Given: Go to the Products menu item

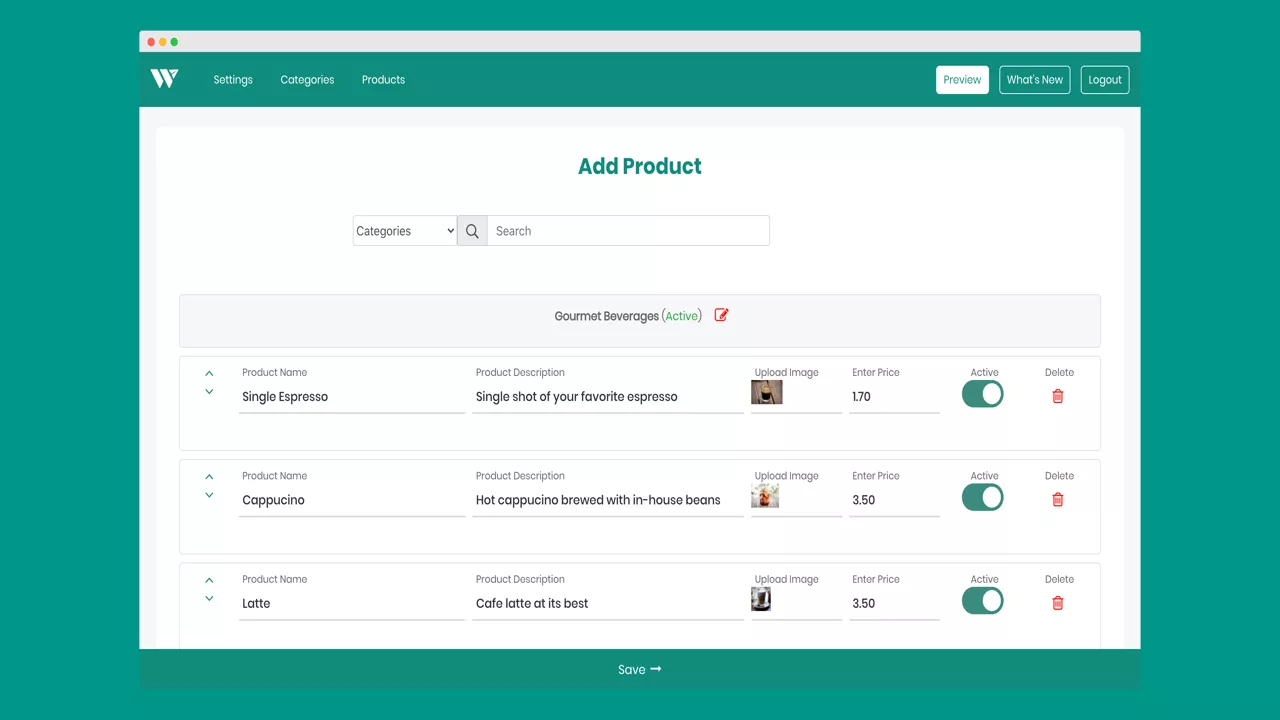Looking at the screenshot, I should [383, 80].
